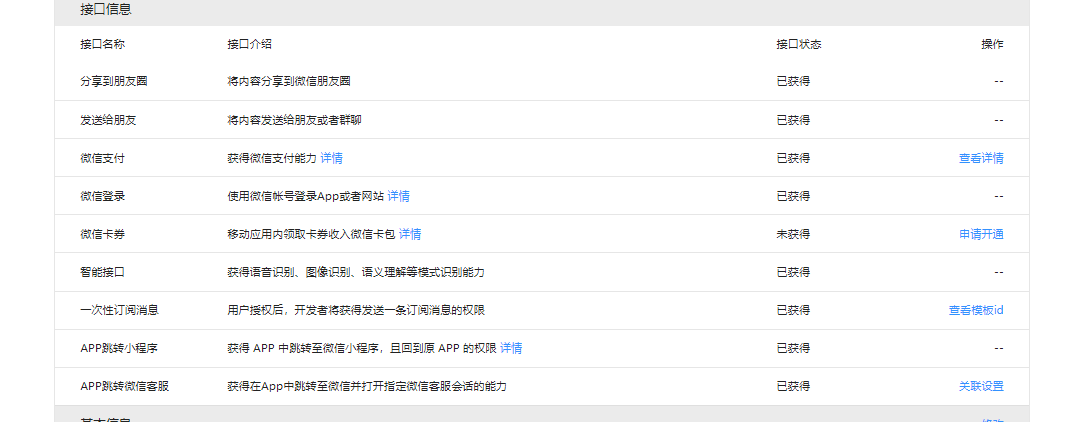The image size is (1087, 422).
Task: Click the 接口介绍 column header
Action: point(250,44)
